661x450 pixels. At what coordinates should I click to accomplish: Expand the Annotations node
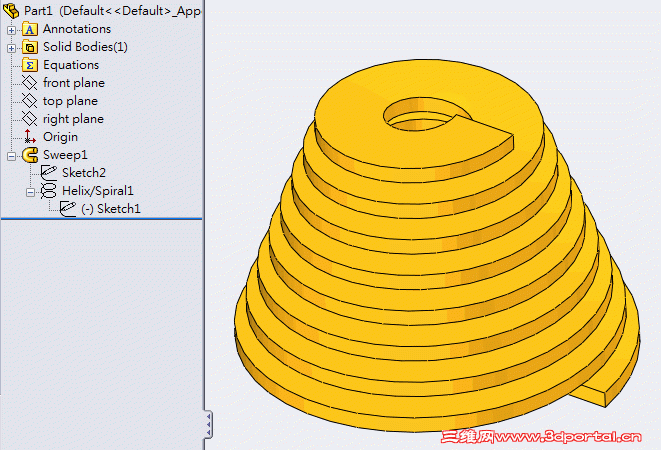click(11, 30)
